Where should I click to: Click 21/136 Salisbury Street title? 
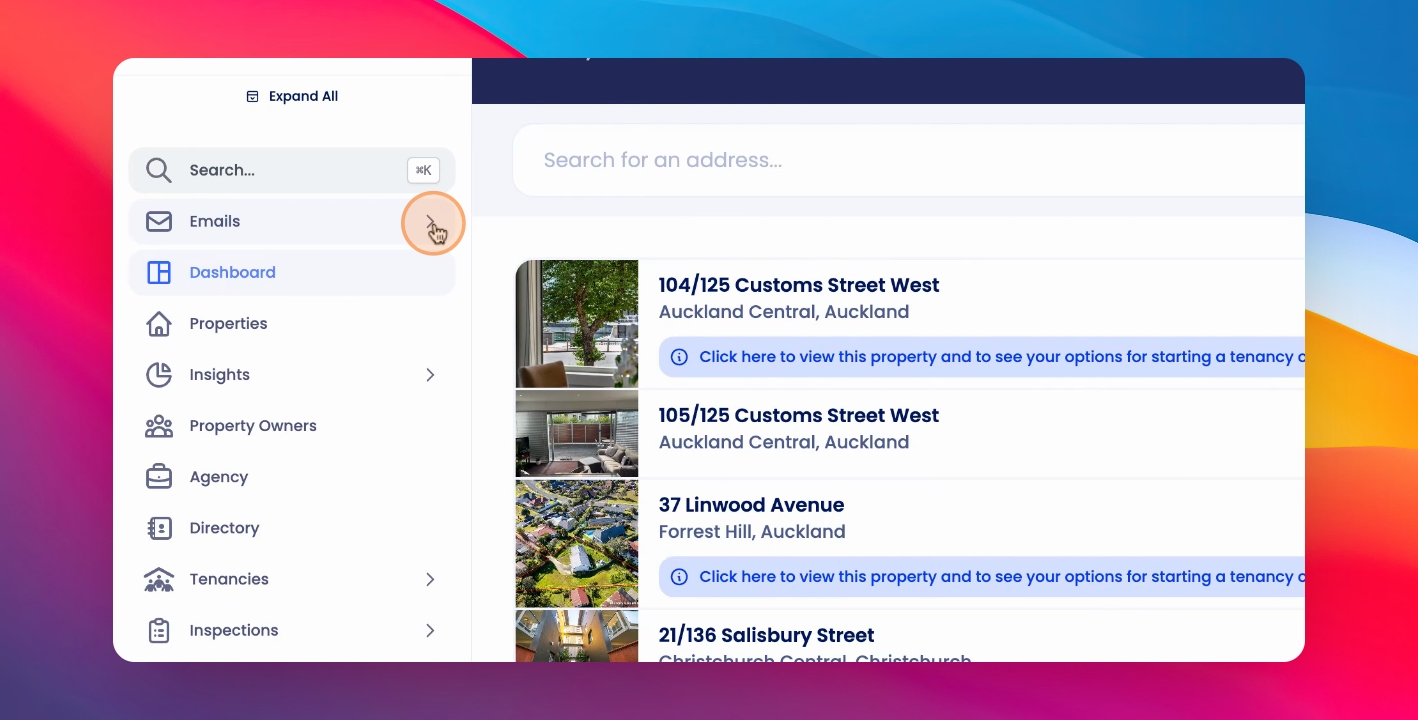tap(766, 635)
